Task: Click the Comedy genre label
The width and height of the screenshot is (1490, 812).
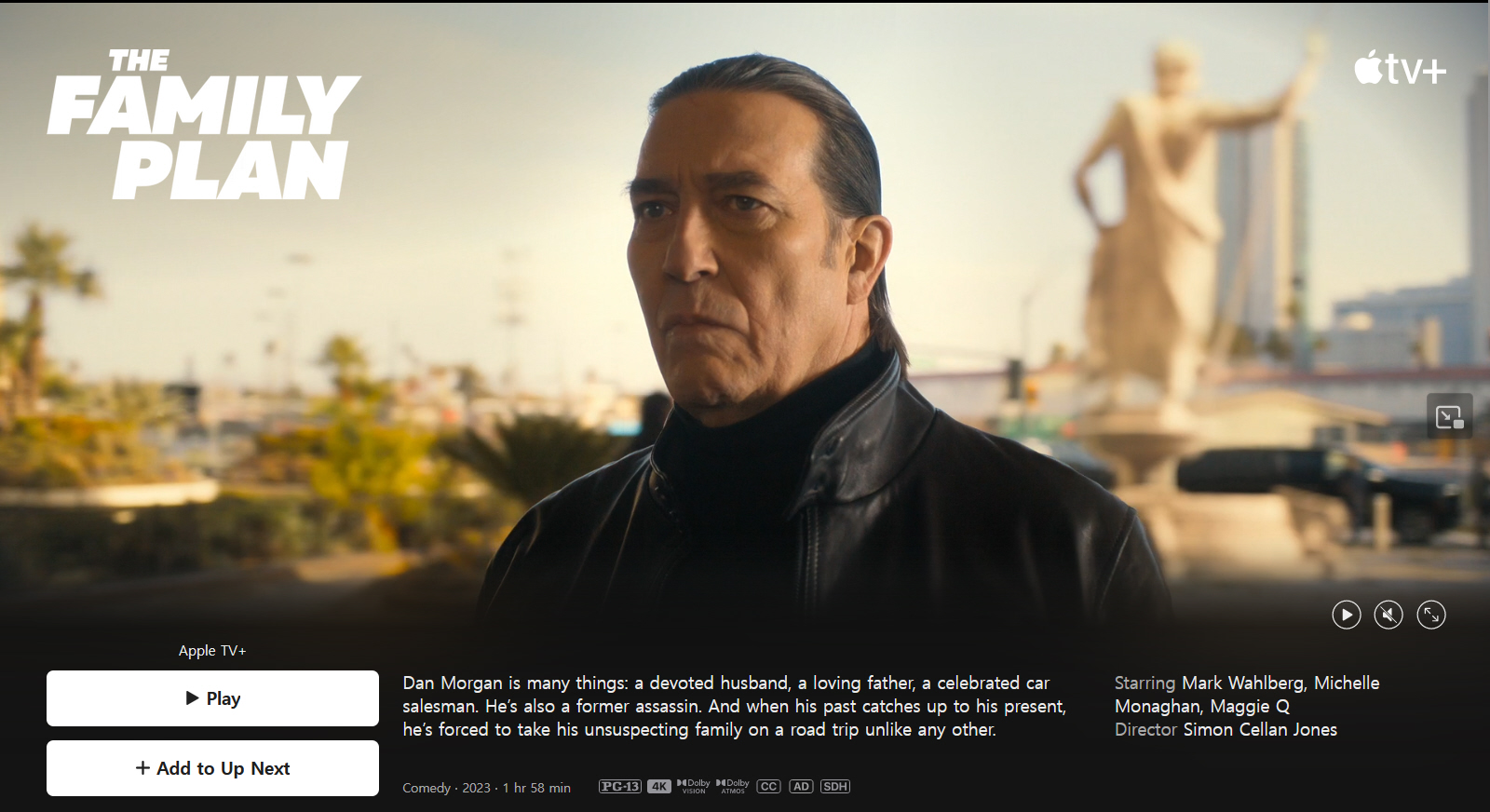Action: pyautogui.click(x=427, y=788)
